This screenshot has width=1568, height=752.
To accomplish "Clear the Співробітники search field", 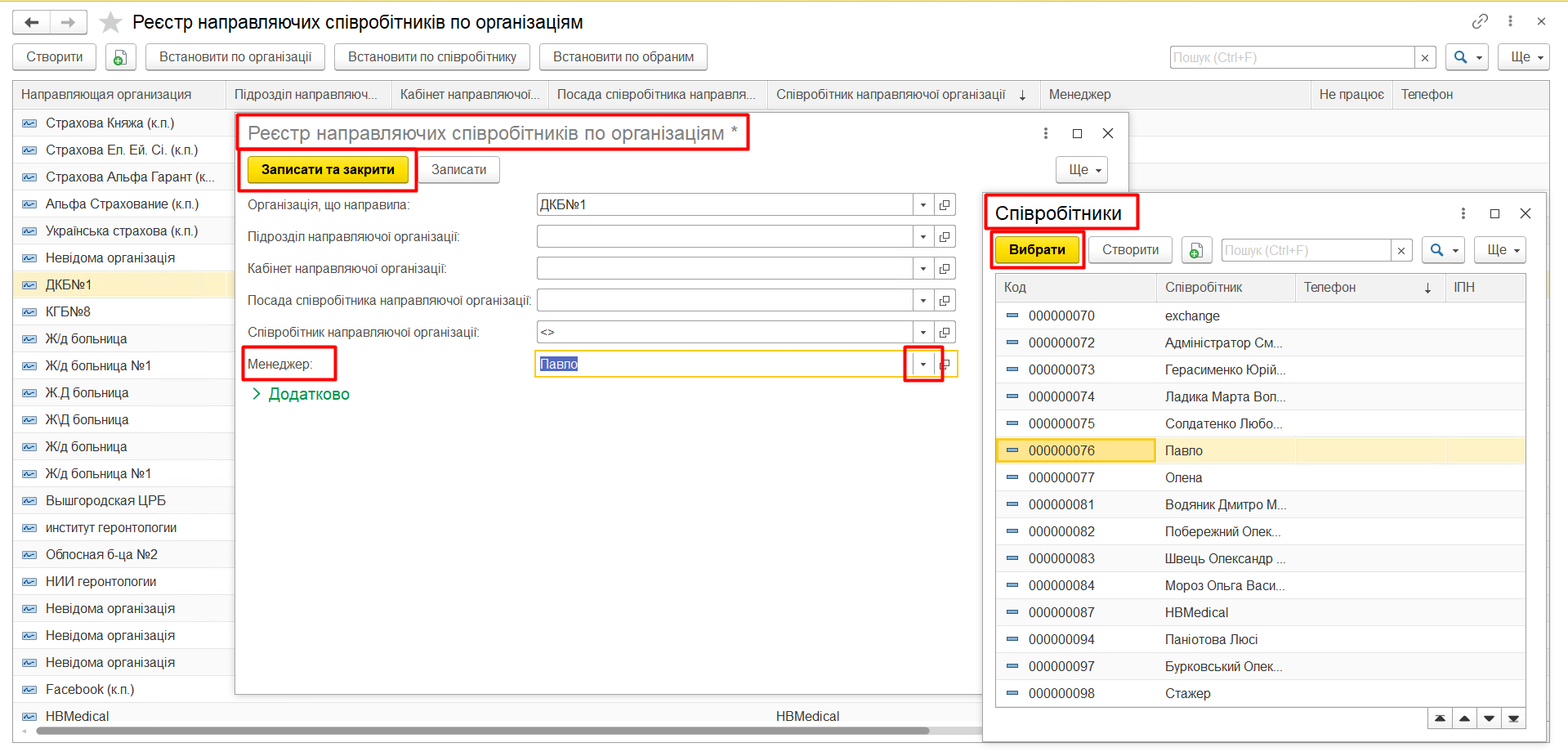I will click(1401, 250).
